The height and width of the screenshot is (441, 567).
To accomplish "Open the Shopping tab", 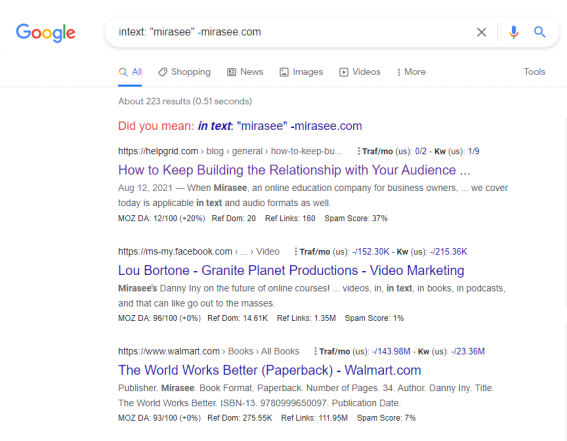I will point(184,72).
